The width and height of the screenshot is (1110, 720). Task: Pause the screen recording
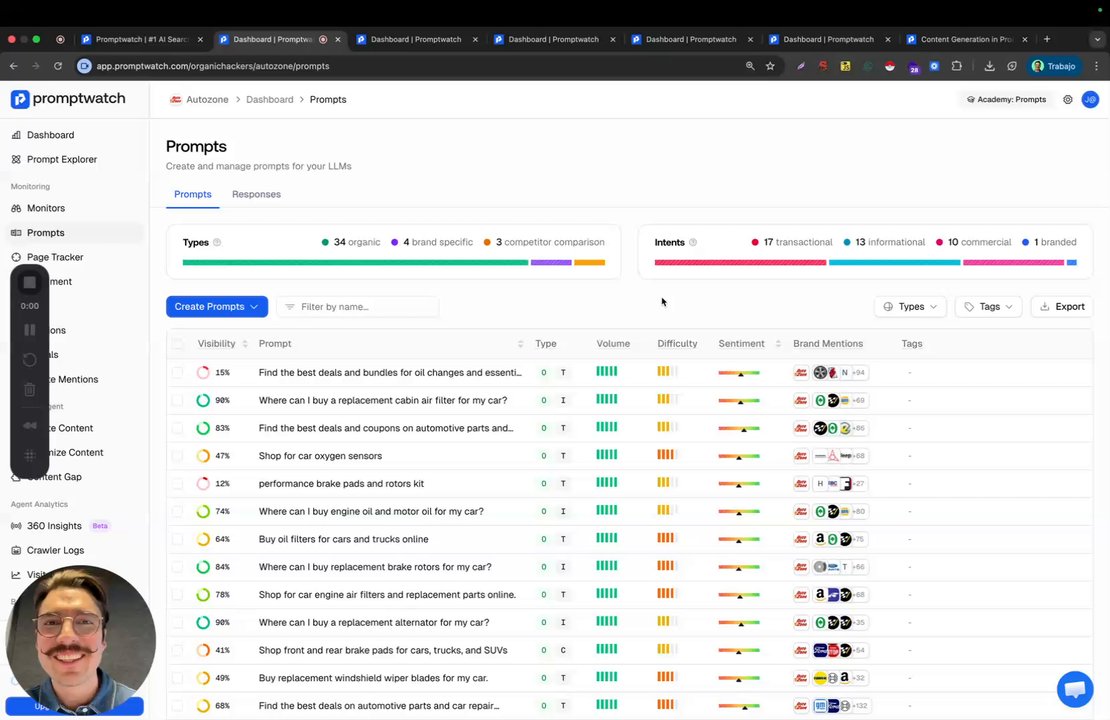30,330
